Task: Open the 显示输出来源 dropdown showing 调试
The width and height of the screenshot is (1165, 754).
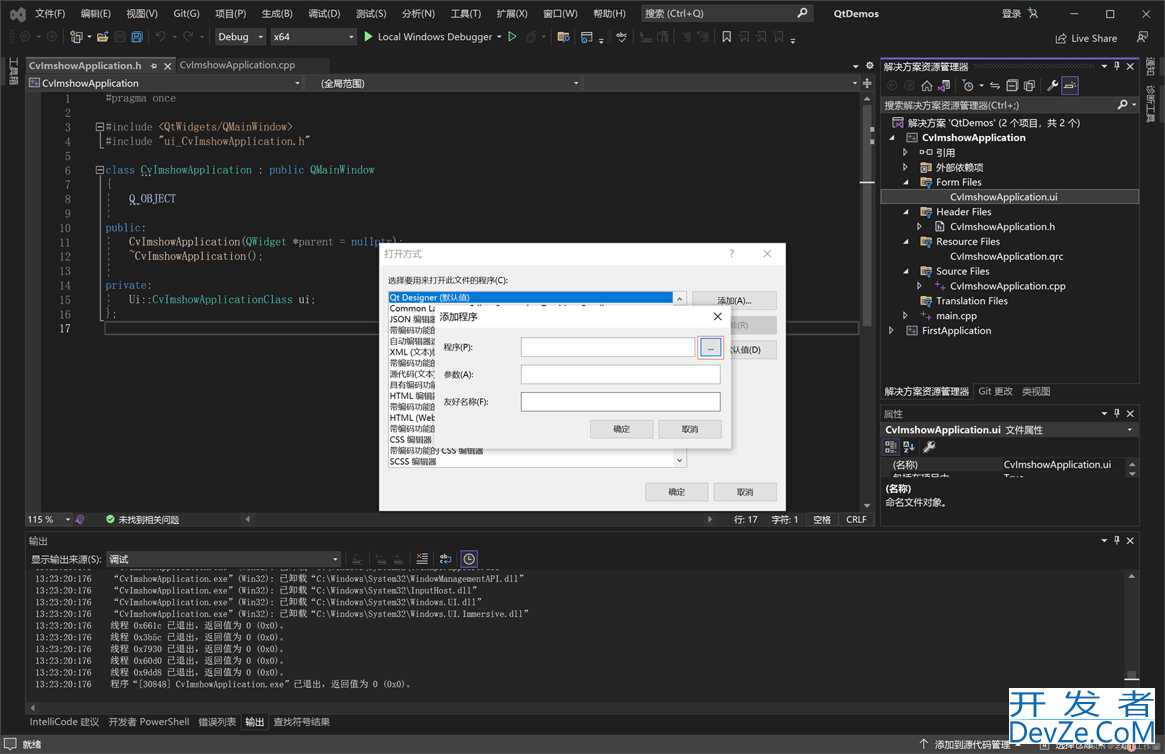Action: tap(223, 559)
